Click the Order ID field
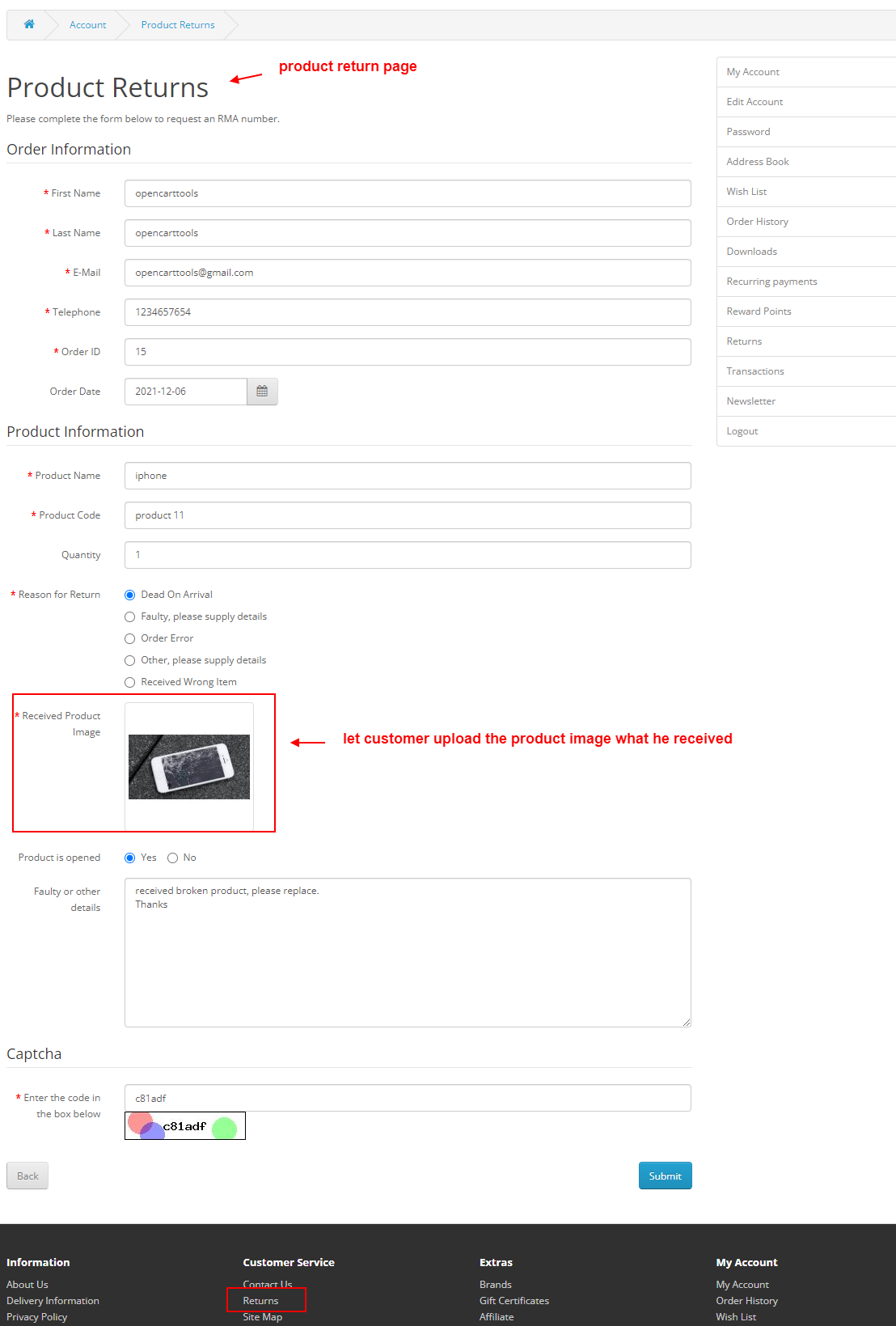Image resolution: width=896 pixels, height=1326 pixels. (x=408, y=352)
